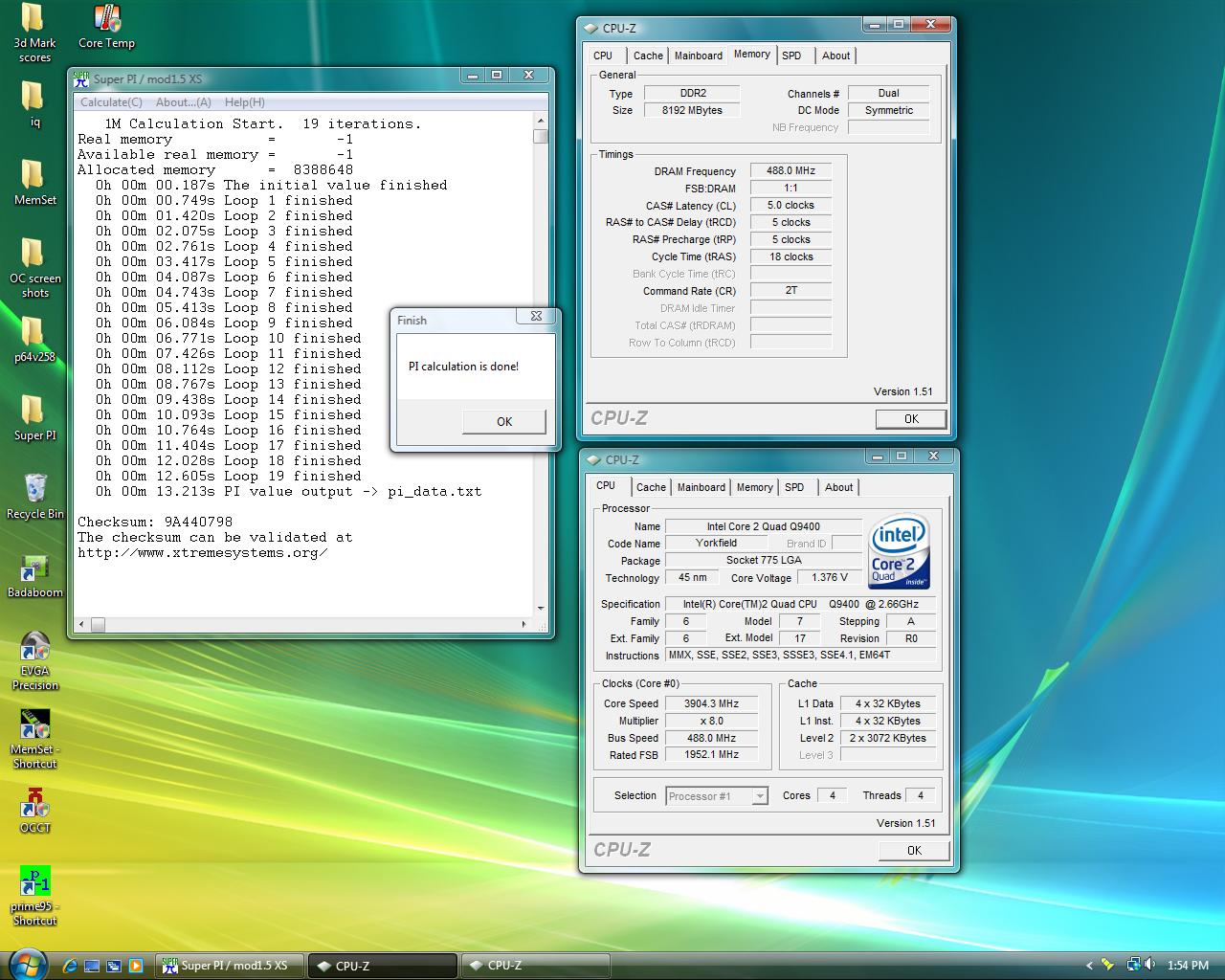Open the Recycle Bin icon

(x=34, y=496)
